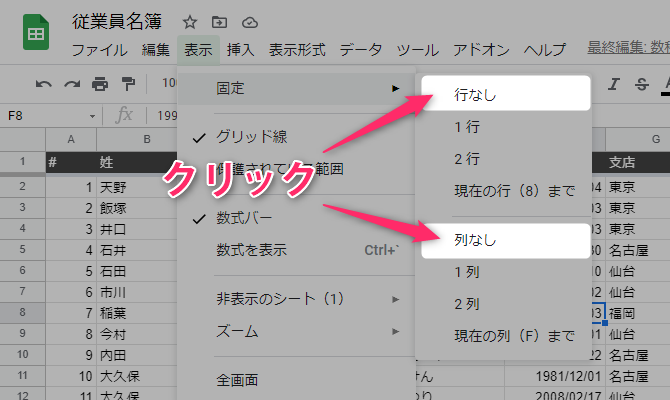670x400 pixels.
Task: Open the name box dropdown arrow
Action: (x=92, y=116)
